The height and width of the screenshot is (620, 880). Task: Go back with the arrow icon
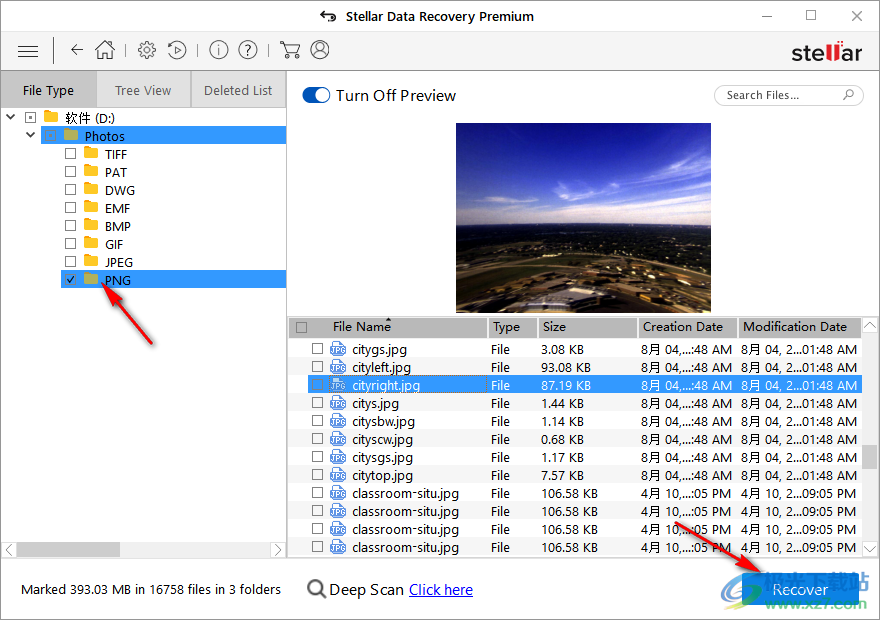[77, 50]
